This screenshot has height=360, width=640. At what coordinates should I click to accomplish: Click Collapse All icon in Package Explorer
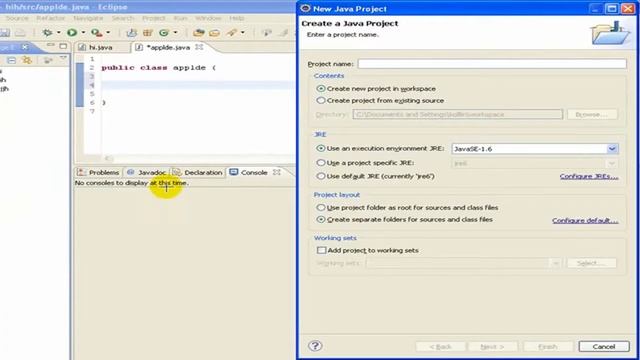11,61
